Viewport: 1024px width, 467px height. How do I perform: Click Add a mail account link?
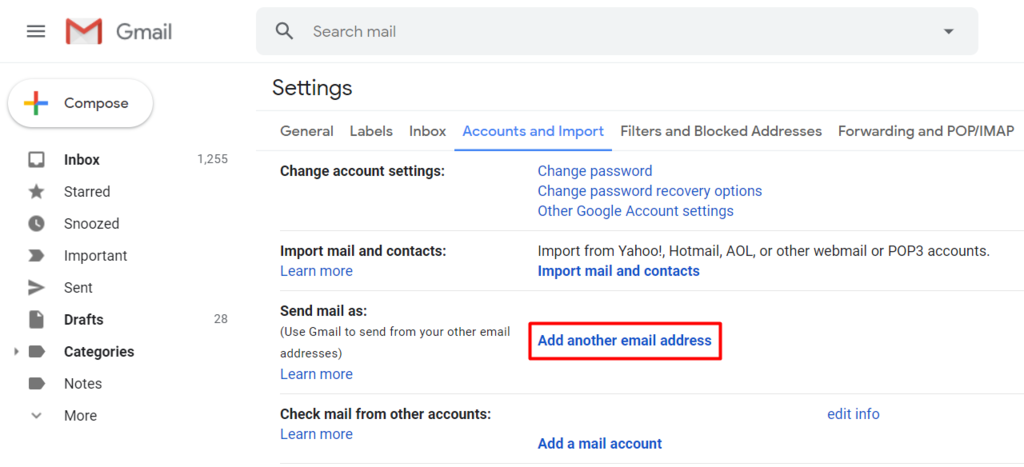click(x=600, y=443)
